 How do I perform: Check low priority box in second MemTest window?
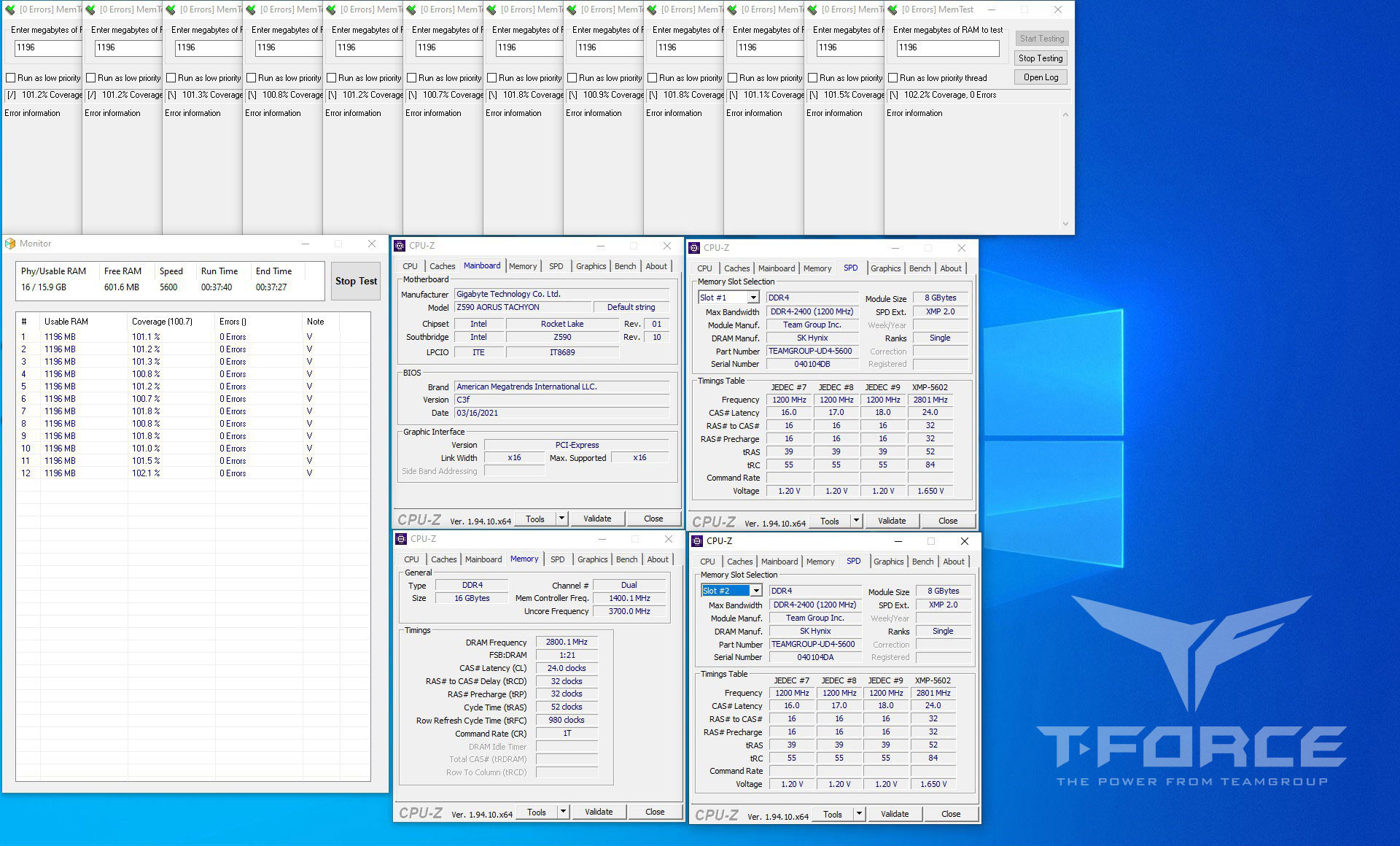[91, 78]
